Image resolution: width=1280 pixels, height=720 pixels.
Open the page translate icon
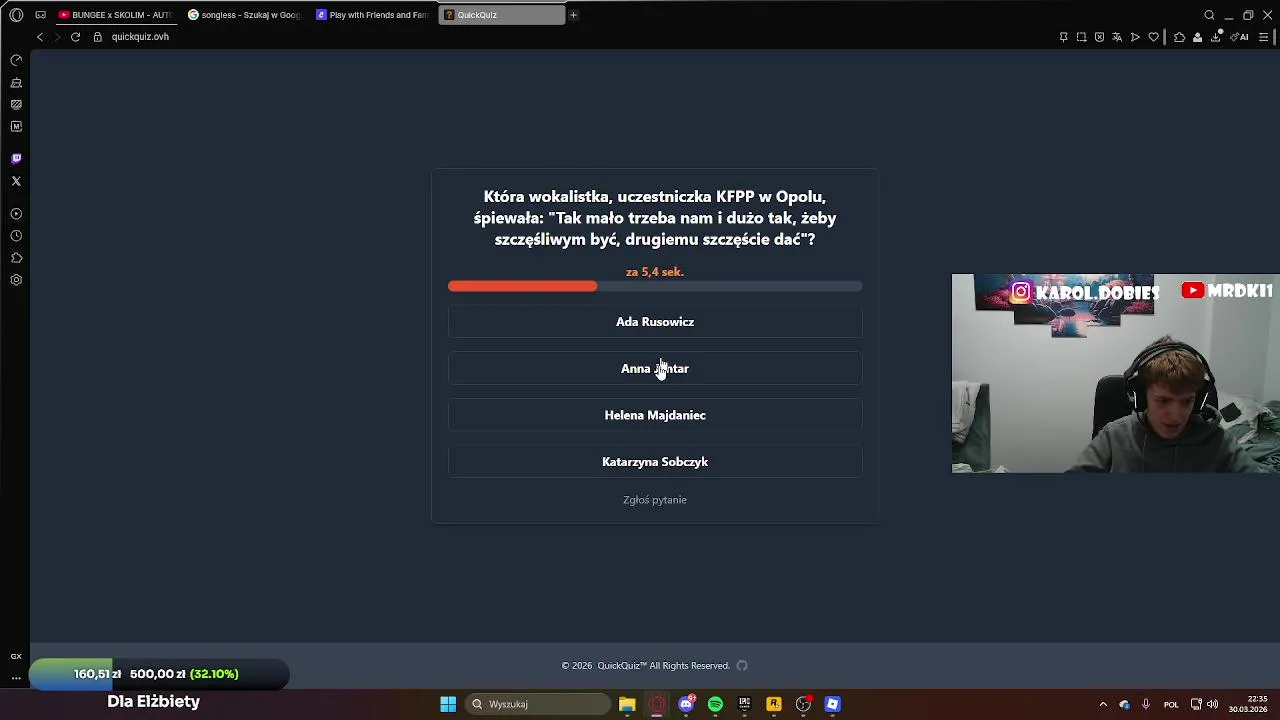1117,37
